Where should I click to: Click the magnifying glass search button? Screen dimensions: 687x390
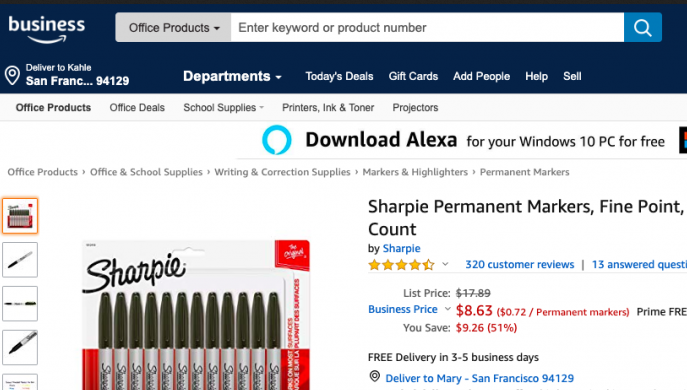point(643,28)
